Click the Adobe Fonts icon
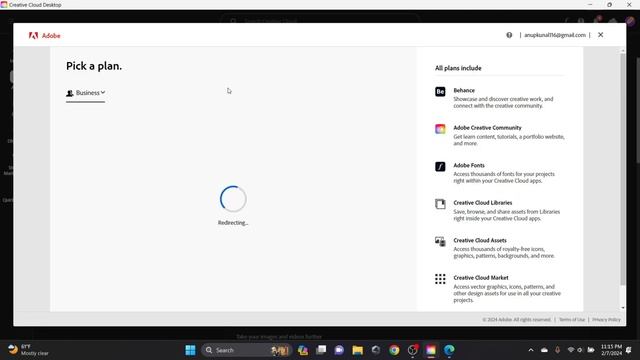The width and height of the screenshot is (640, 360). click(x=440, y=167)
